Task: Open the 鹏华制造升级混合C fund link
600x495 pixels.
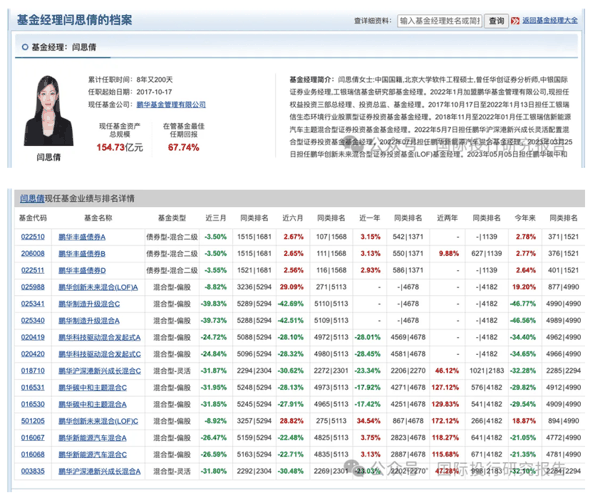Action: 89,304
